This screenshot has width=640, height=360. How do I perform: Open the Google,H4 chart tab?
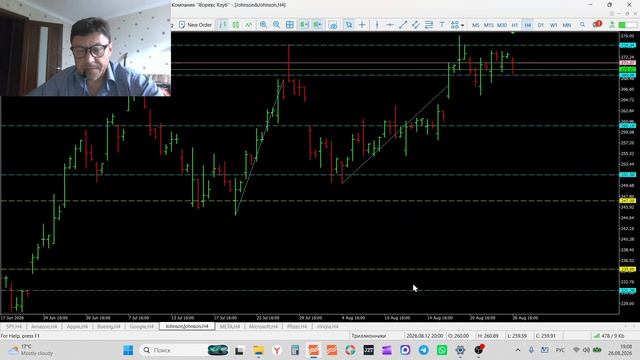click(x=142, y=327)
